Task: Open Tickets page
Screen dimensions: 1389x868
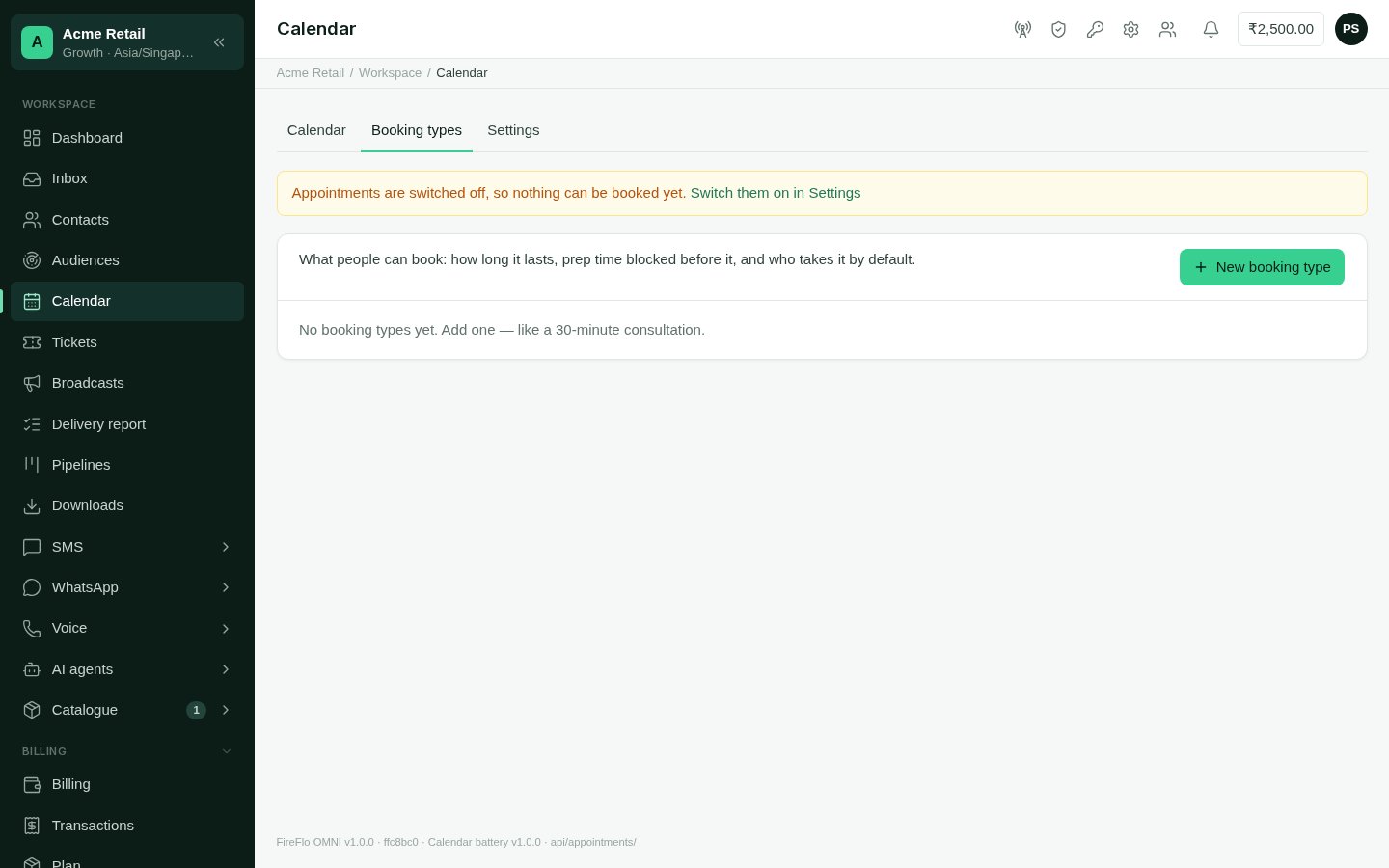Action: pyautogui.click(x=127, y=342)
